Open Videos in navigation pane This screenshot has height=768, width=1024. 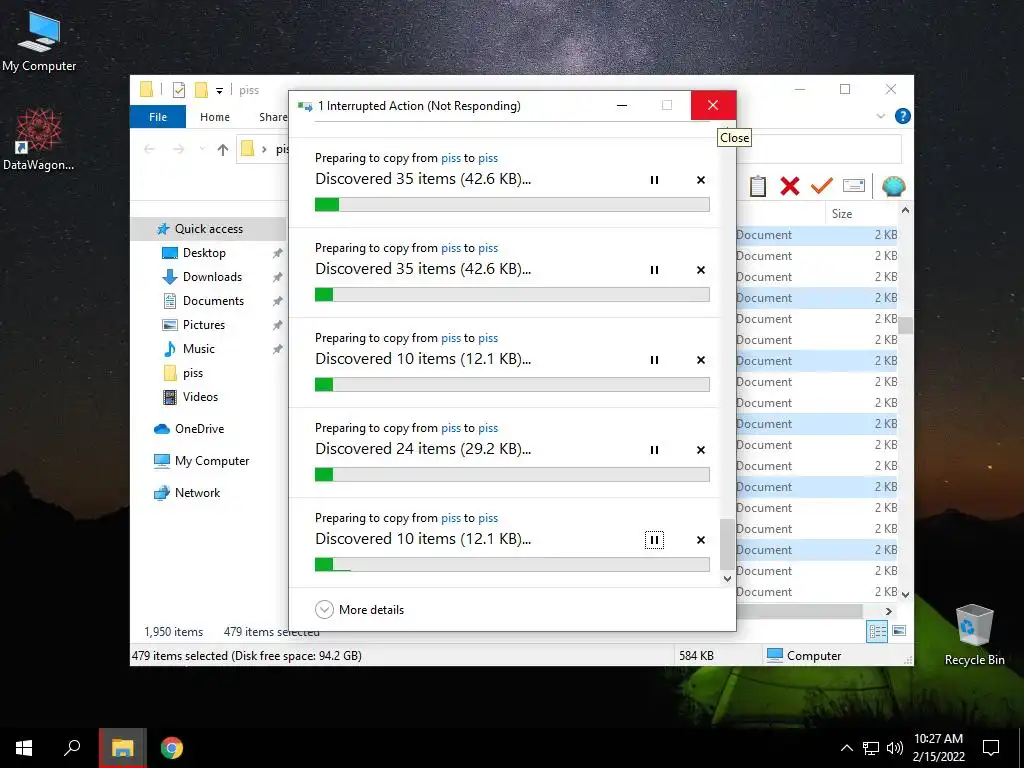tap(200, 397)
